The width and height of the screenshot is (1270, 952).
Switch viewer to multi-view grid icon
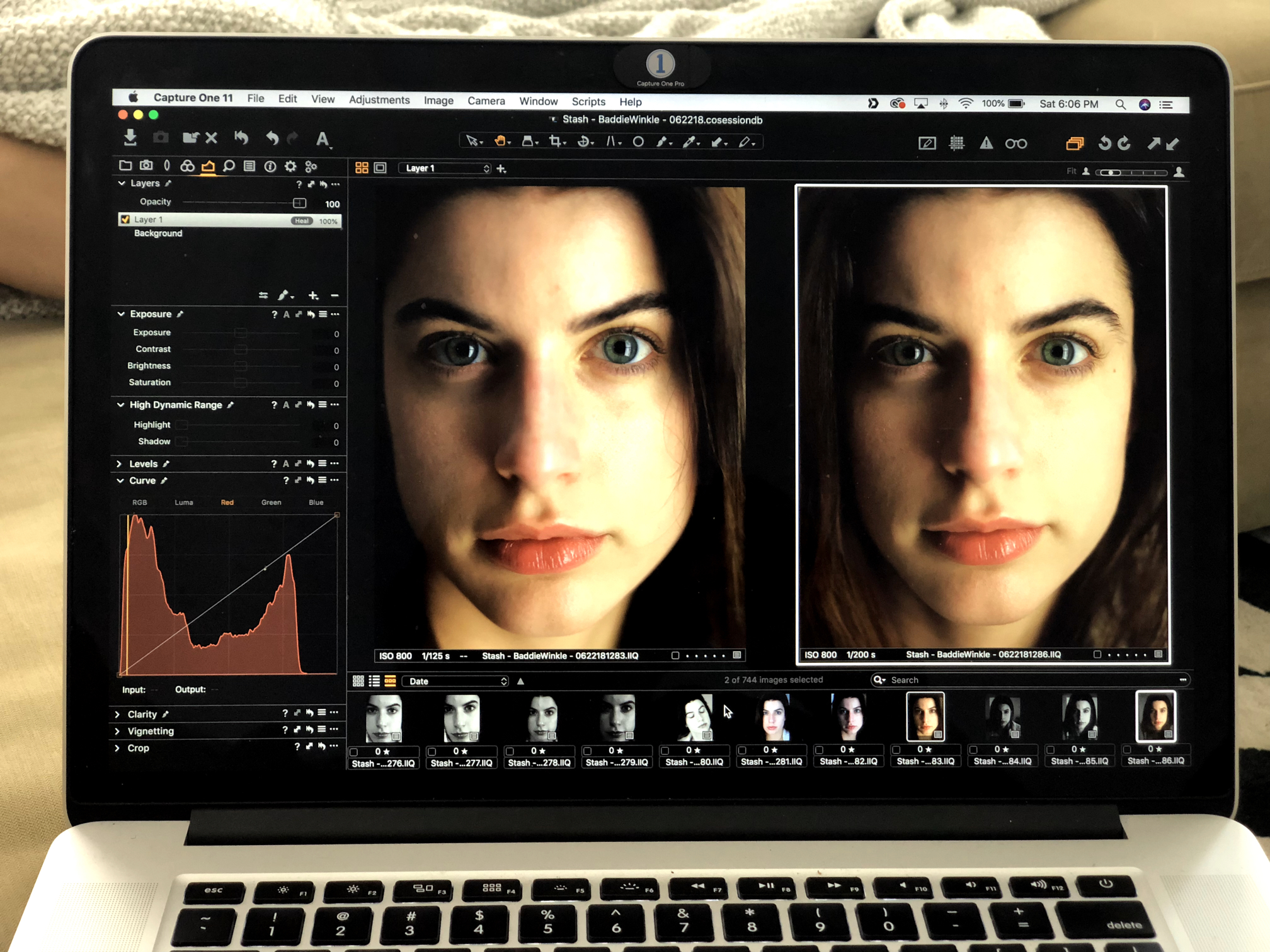click(362, 167)
